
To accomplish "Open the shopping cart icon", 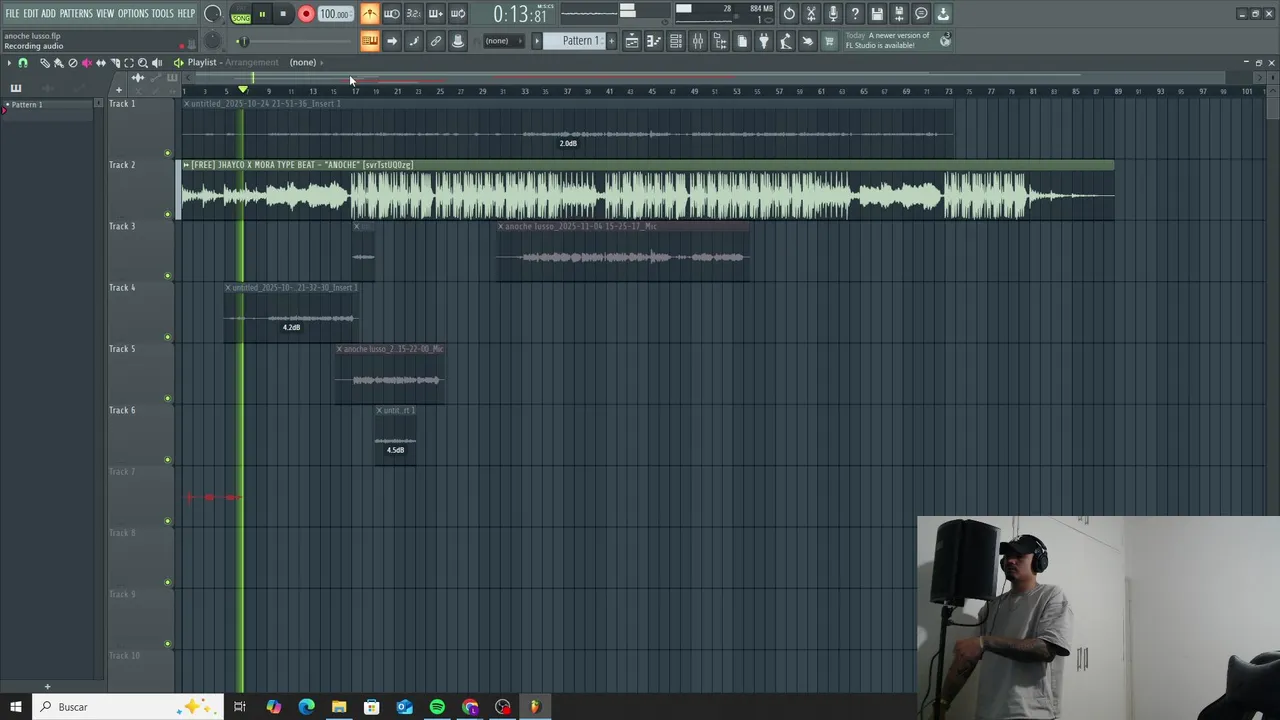I will point(829,41).
